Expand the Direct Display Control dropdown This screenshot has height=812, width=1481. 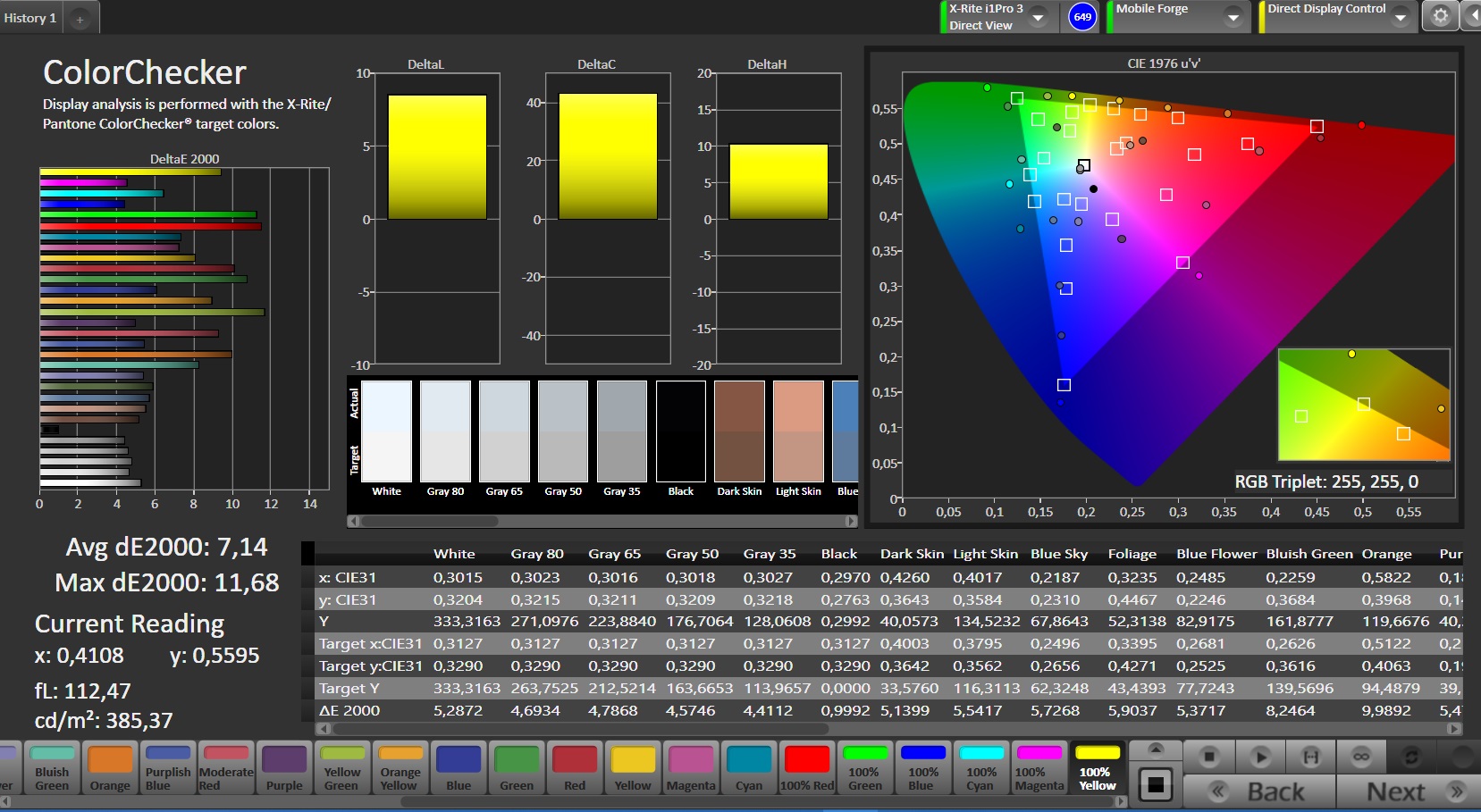click(1400, 17)
